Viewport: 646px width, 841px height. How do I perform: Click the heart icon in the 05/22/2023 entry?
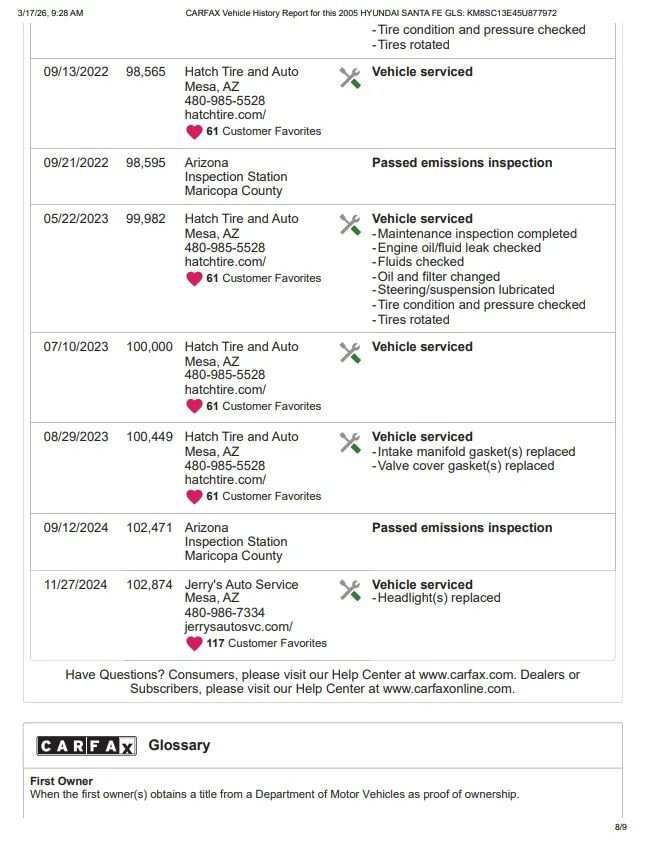194,278
